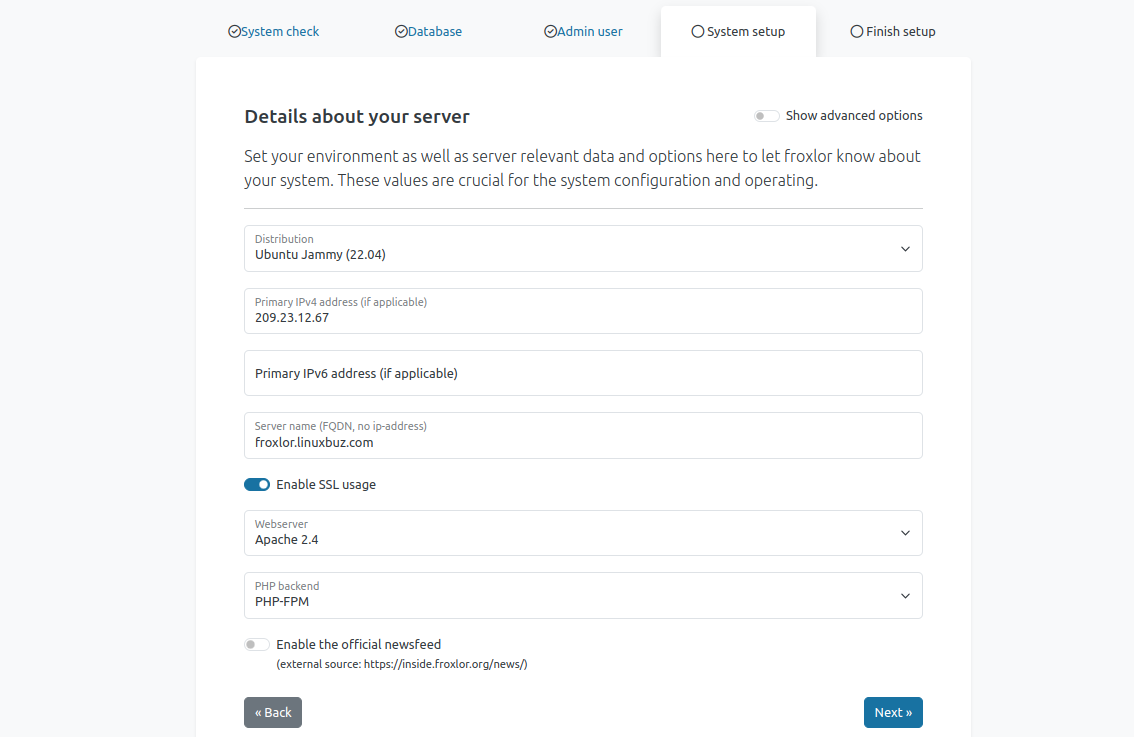Click the « Back button

pos(273,712)
